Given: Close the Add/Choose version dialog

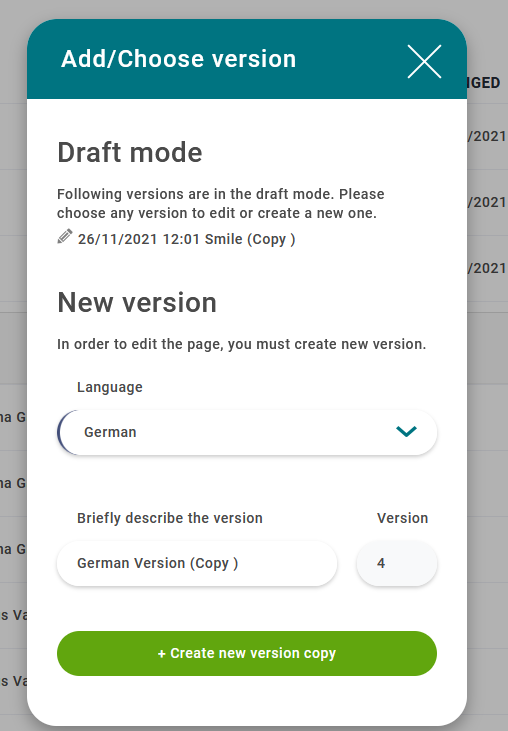Looking at the screenshot, I should [x=424, y=62].
